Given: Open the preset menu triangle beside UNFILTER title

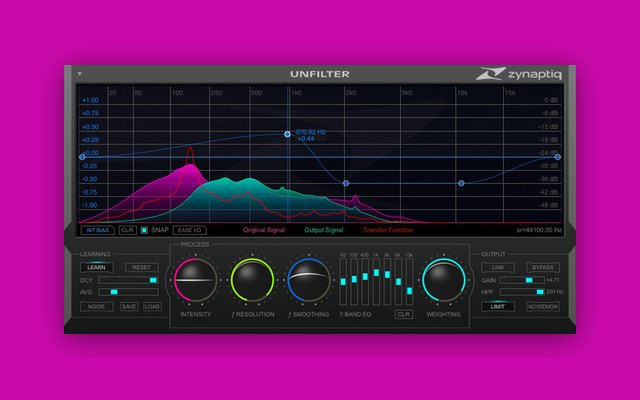Looking at the screenshot, I should 80,74.
